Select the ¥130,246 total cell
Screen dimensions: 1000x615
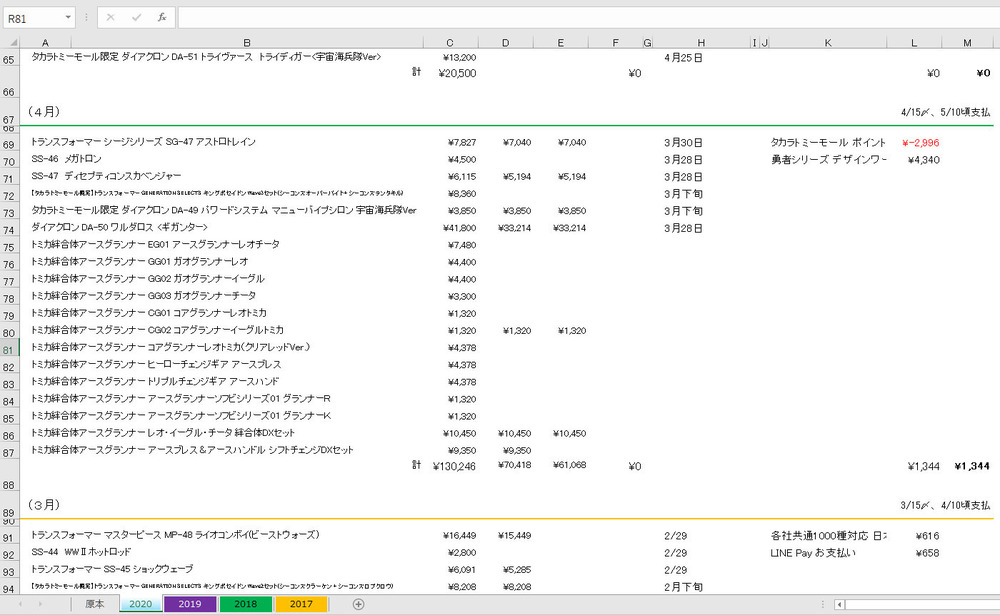[453, 466]
